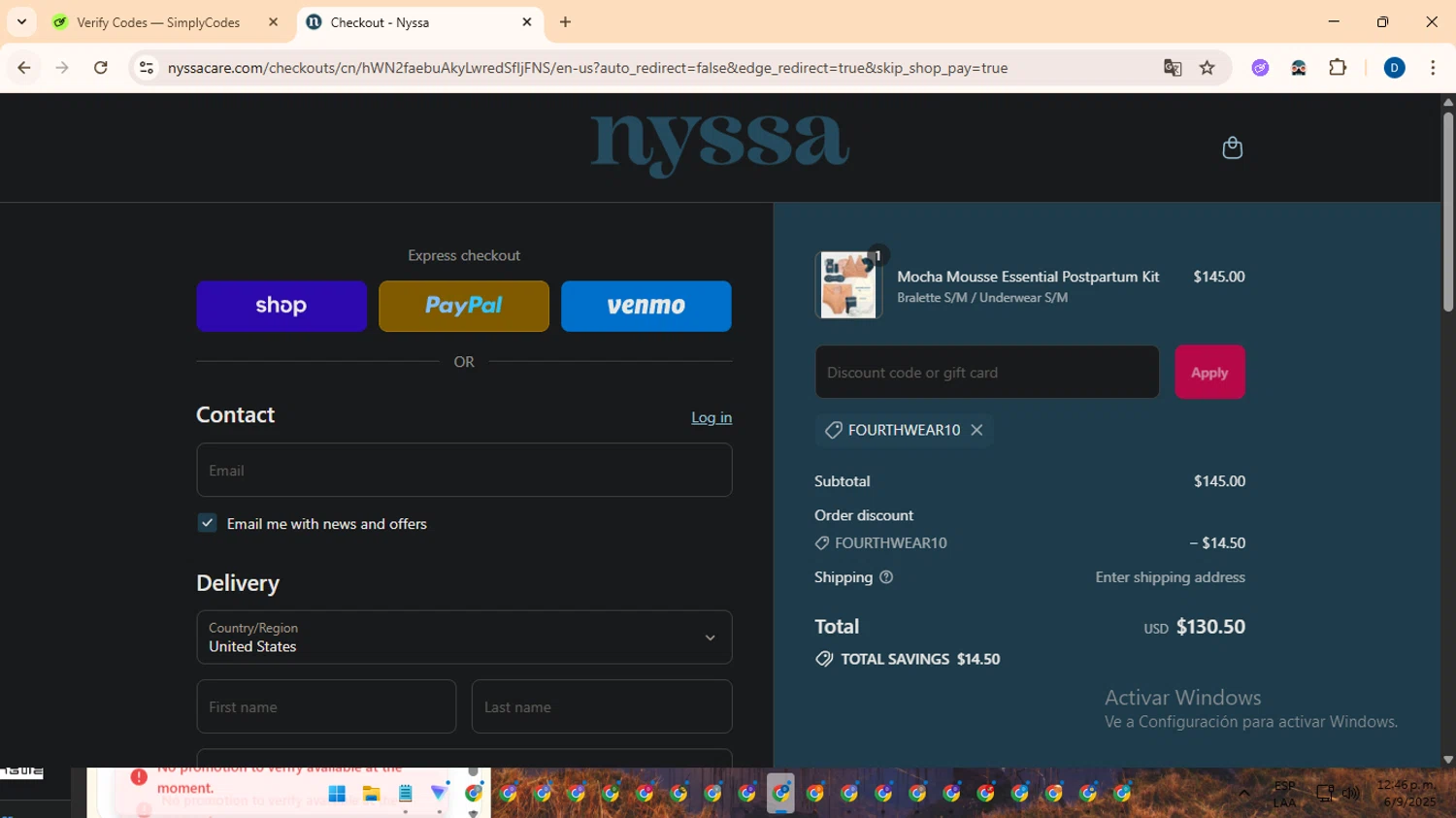1456x818 pixels.
Task: Click the Mocha Mousse Essential Postpartum Kit title
Action: (1028, 277)
